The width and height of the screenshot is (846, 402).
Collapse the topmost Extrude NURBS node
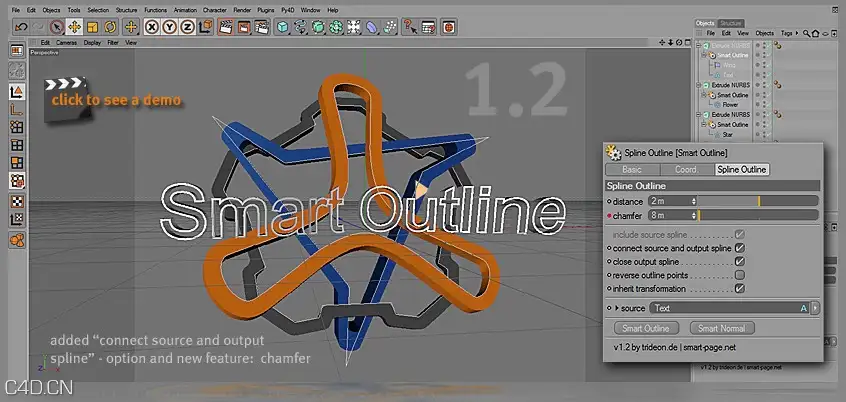tap(699, 46)
